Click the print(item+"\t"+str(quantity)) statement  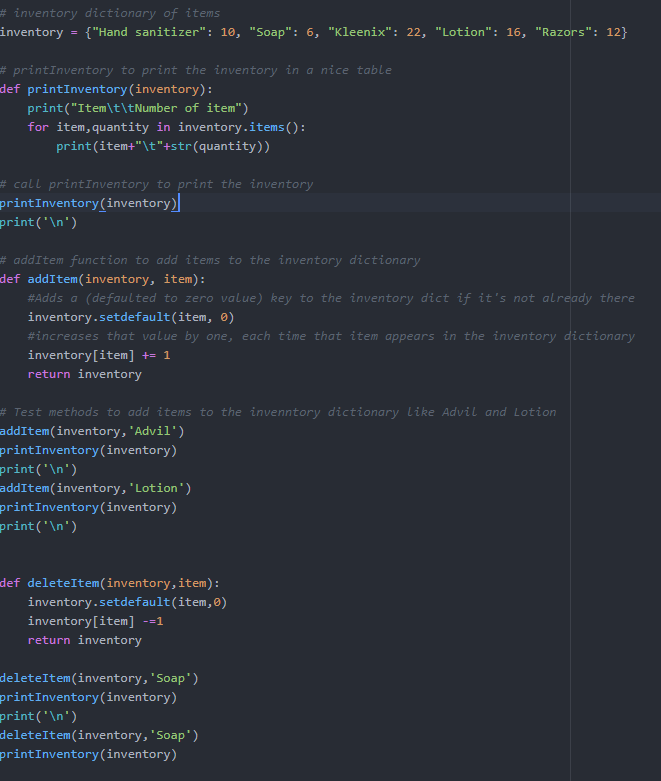pyautogui.click(x=163, y=146)
